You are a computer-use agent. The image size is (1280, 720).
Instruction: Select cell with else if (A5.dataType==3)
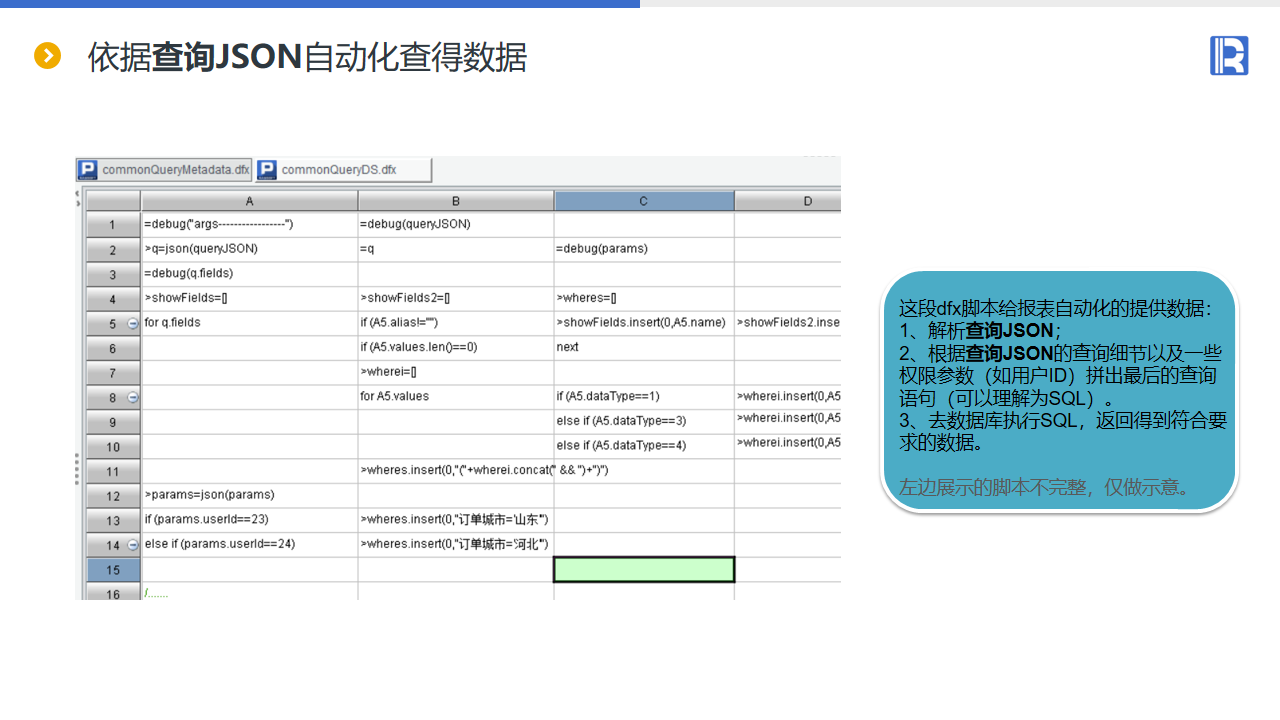pos(644,422)
